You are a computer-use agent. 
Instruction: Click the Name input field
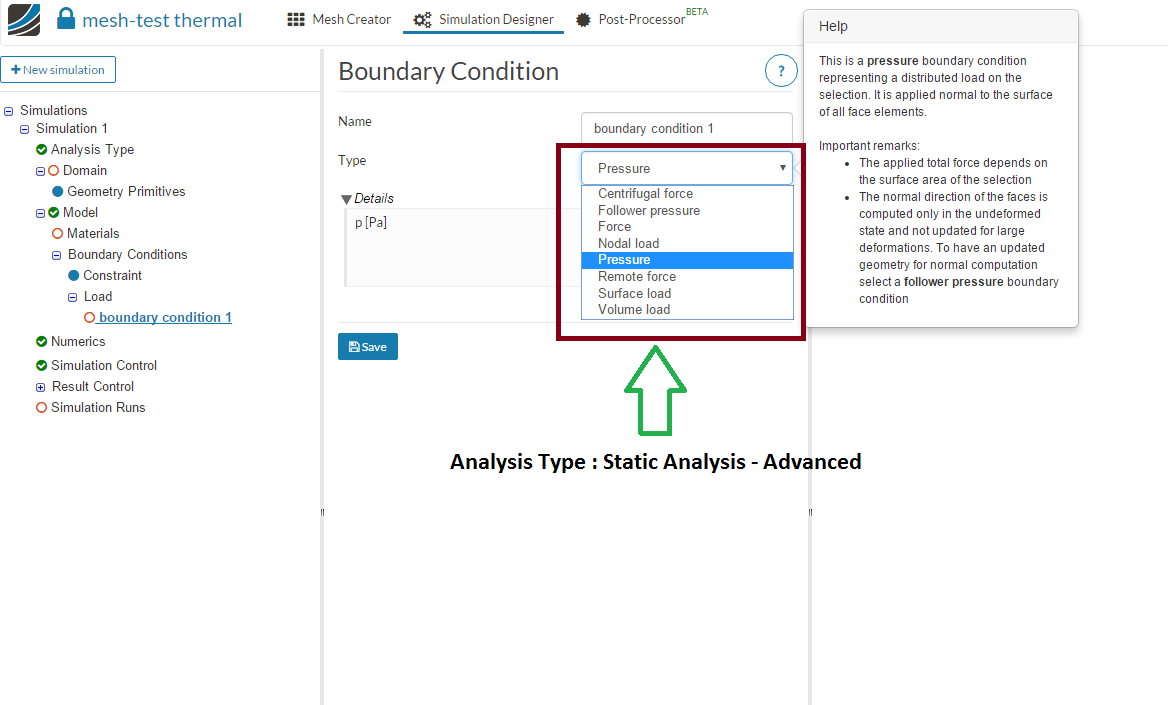[686, 128]
